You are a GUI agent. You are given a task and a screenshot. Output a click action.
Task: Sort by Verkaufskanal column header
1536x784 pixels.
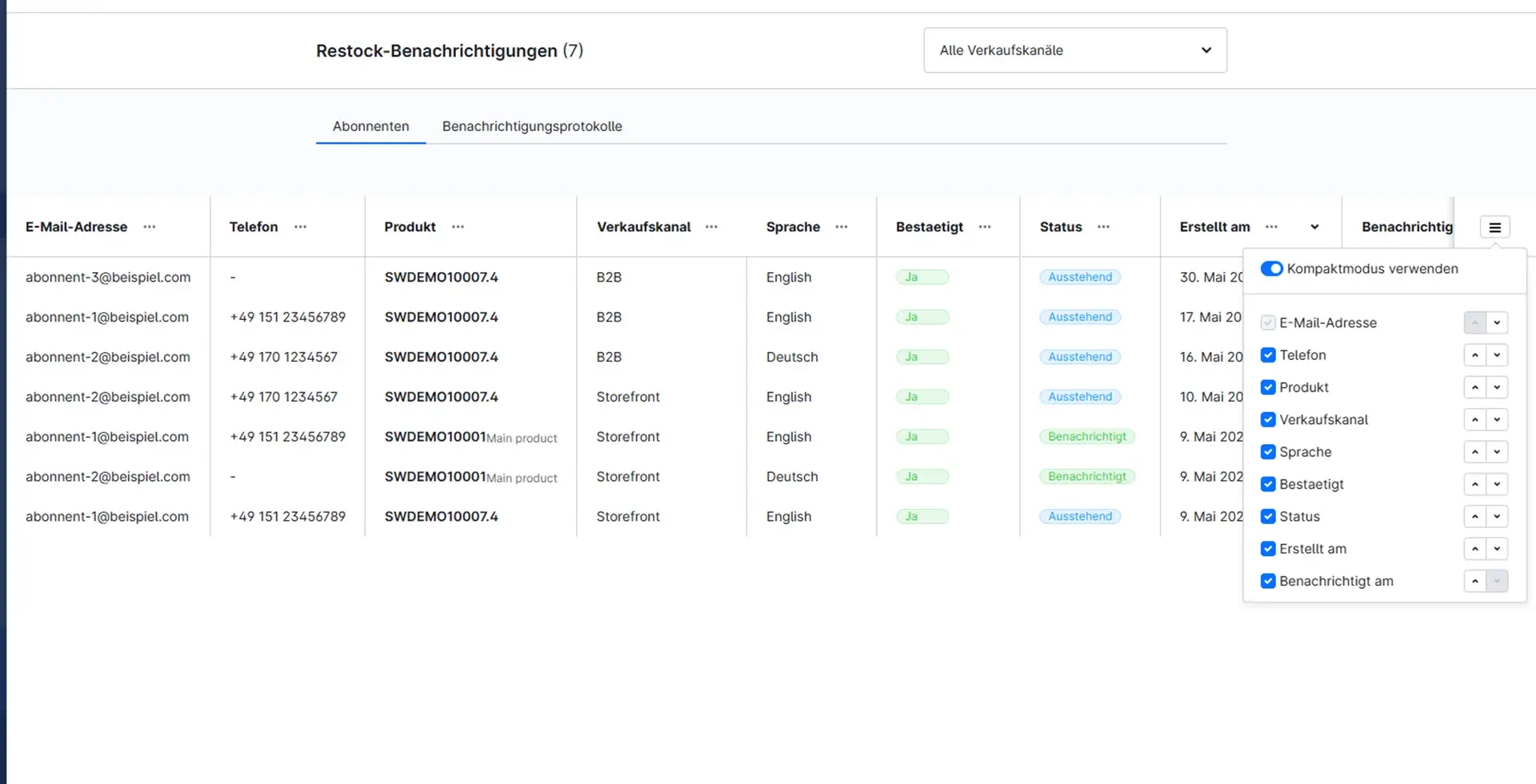coord(643,227)
